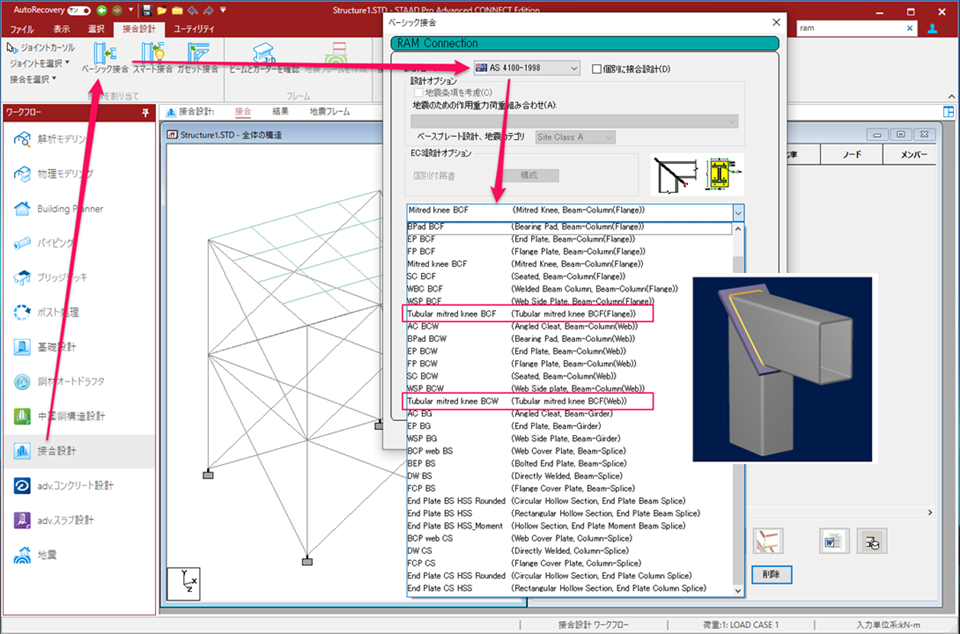Clear the ram search text
This screenshot has width=960, height=634.
(910, 28)
